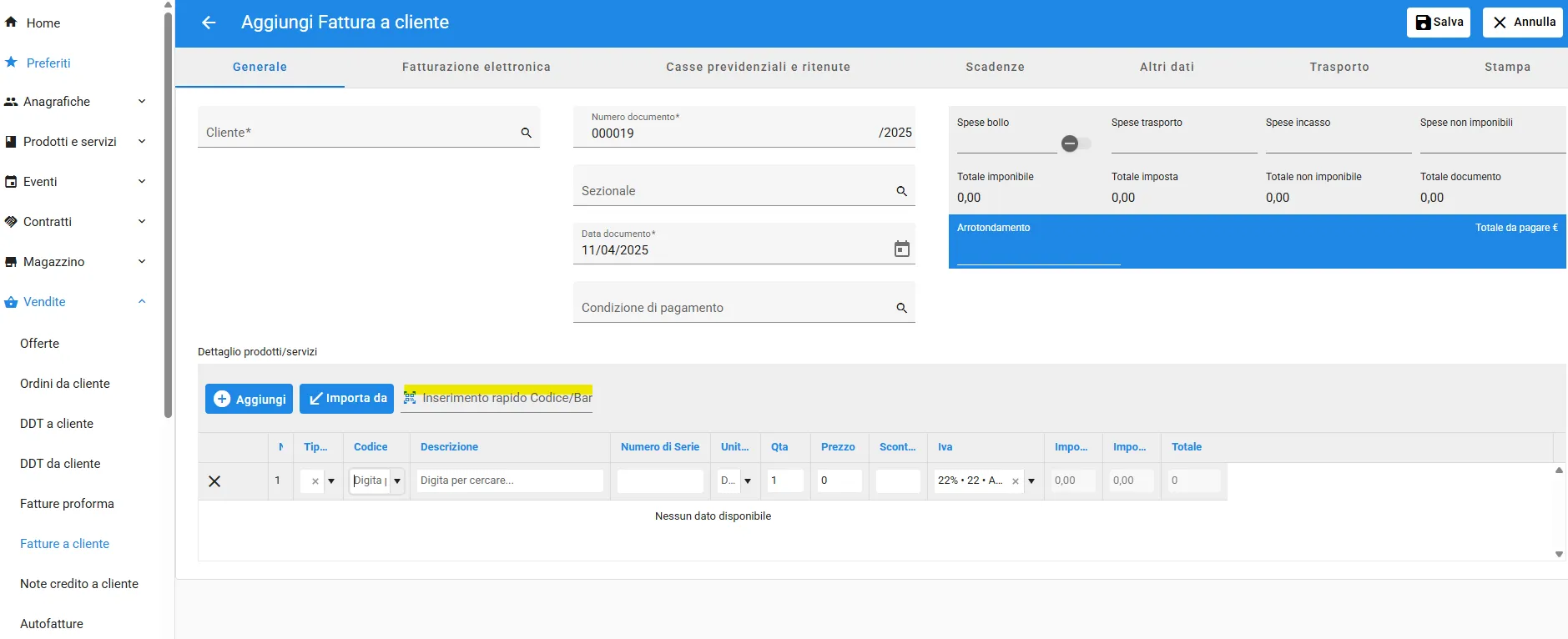This screenshot has width=1568, height=639.
Task: Click the Anagrafiche people icon
Action: click(x=11, y=102)
